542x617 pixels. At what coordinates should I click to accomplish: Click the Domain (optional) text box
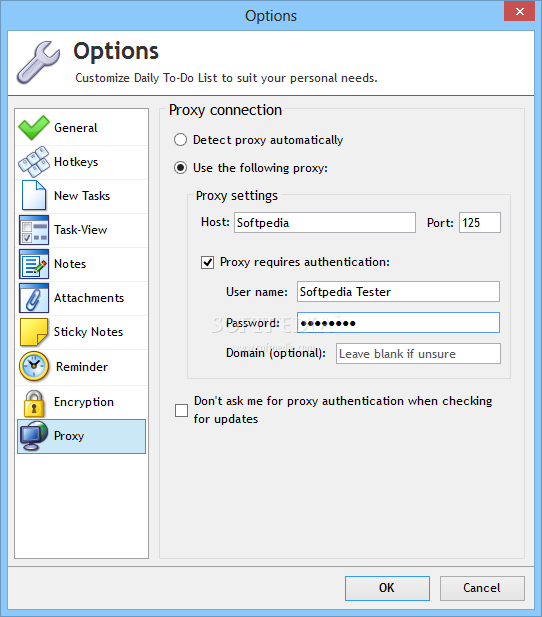tap(418, 353)
